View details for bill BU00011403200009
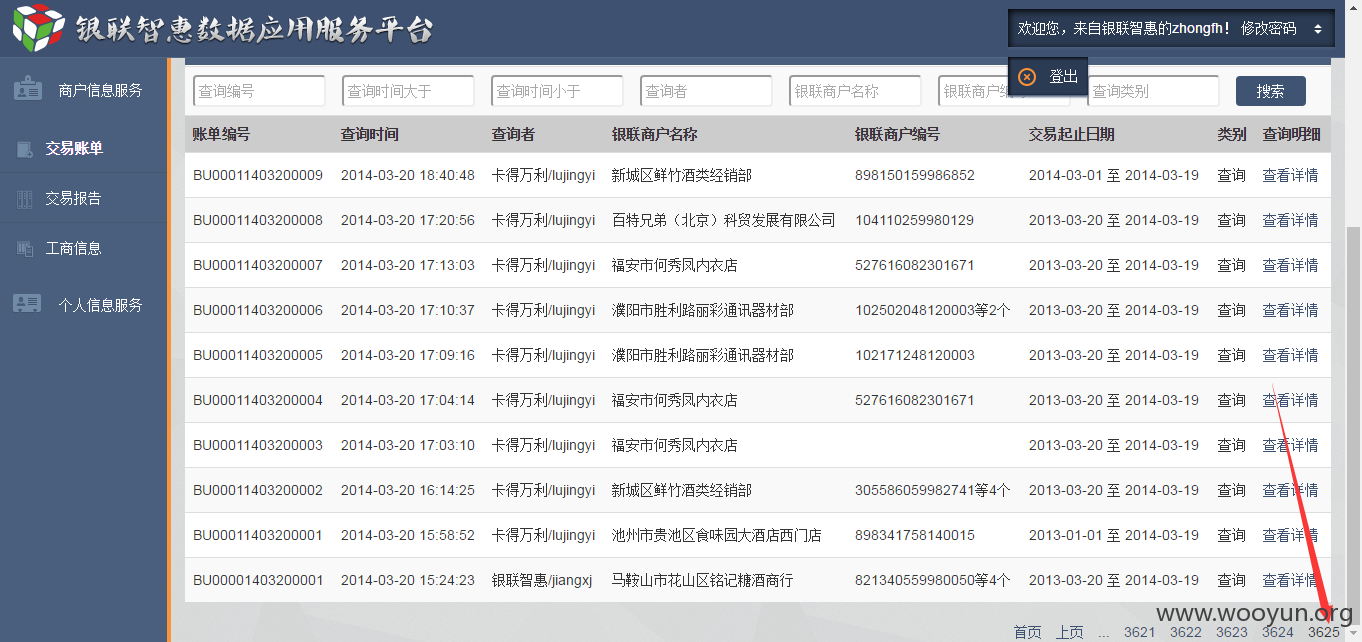 click(1290, 175)
